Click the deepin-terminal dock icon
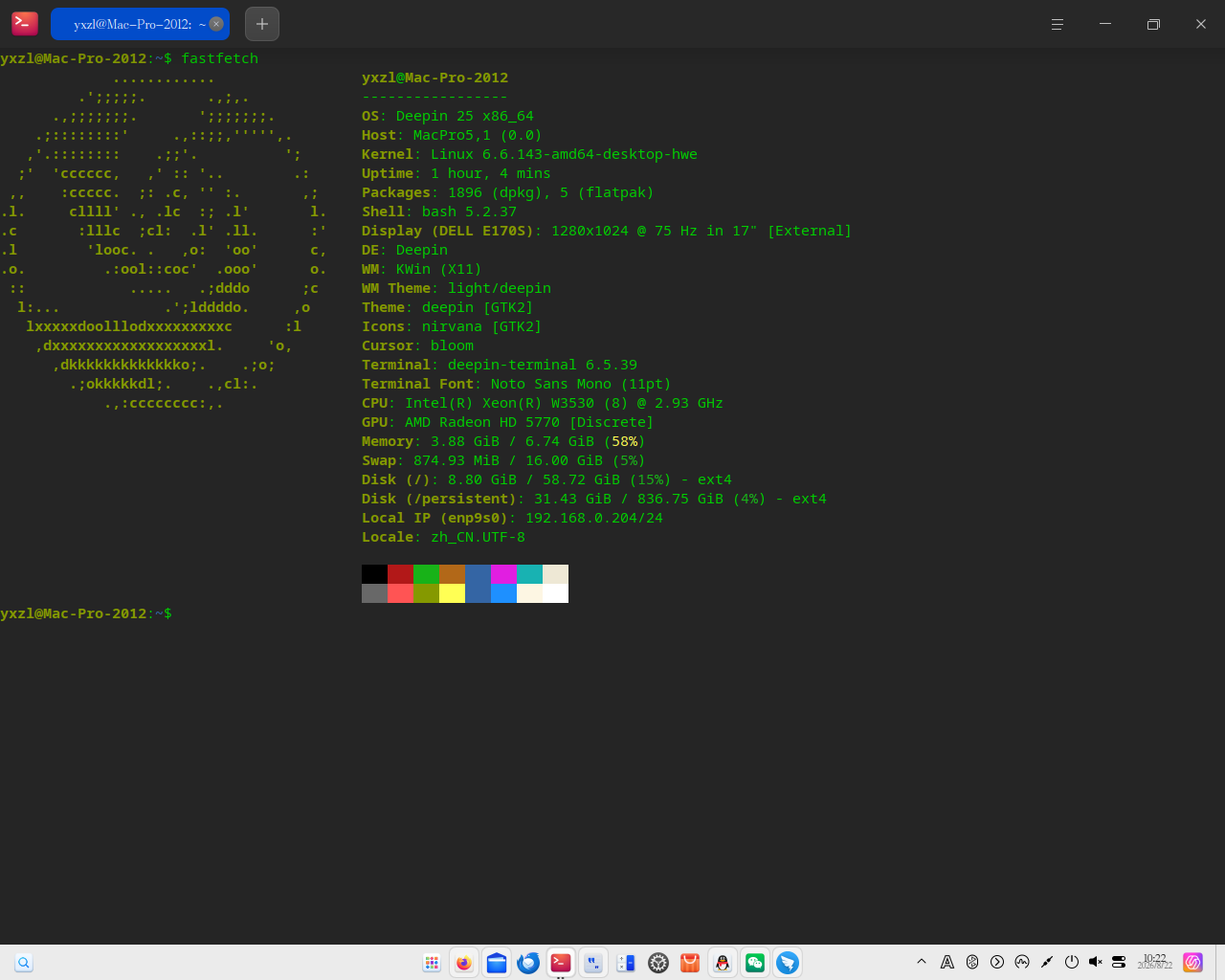Viewport: 1225px width, 980px height. (561, 963)
